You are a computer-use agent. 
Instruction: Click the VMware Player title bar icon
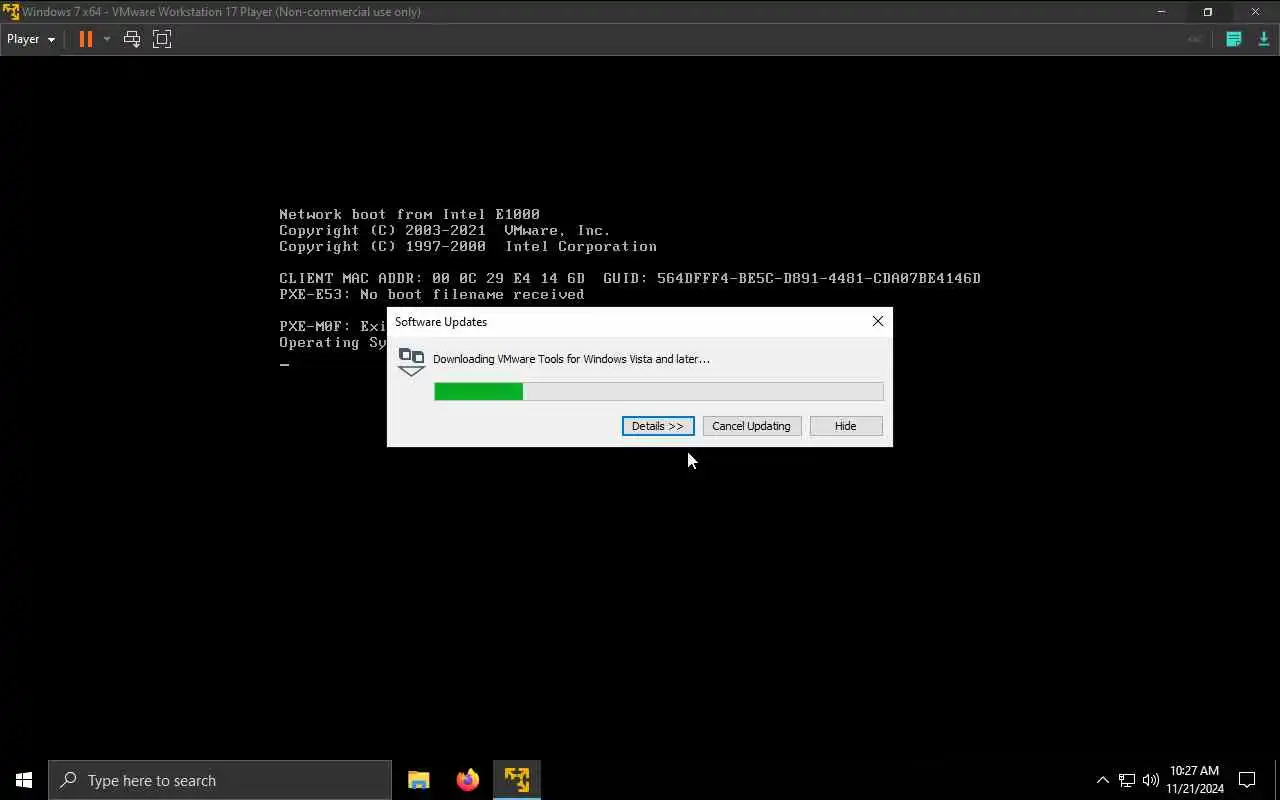pos(10,12)
